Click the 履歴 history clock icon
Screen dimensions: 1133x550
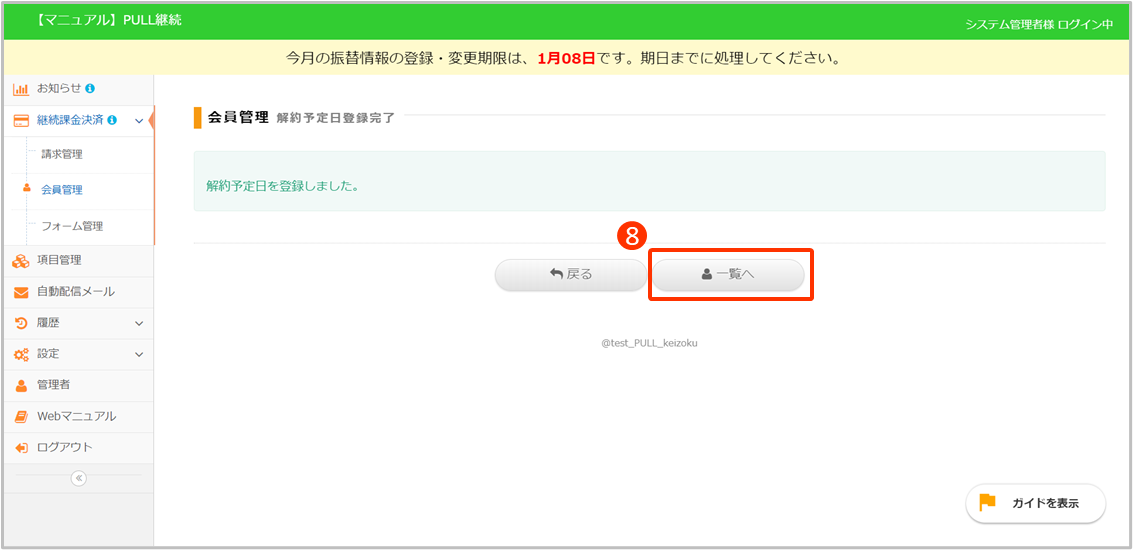tap(20, 323)
